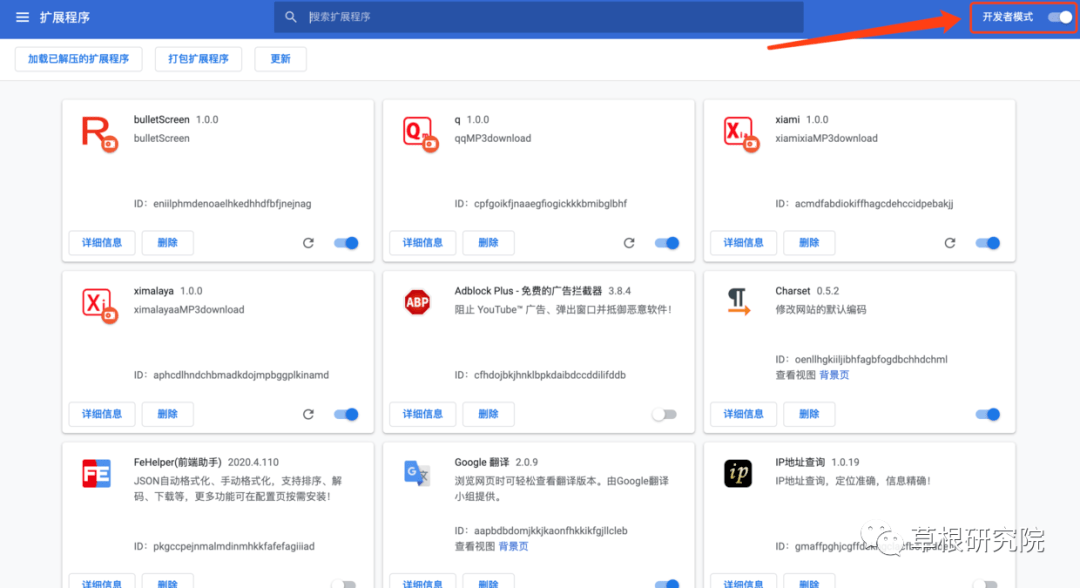Click the text "IP地址查询，定位准确，信息精确！"
Screen dimensions: 1080x588
coord(853,481)
